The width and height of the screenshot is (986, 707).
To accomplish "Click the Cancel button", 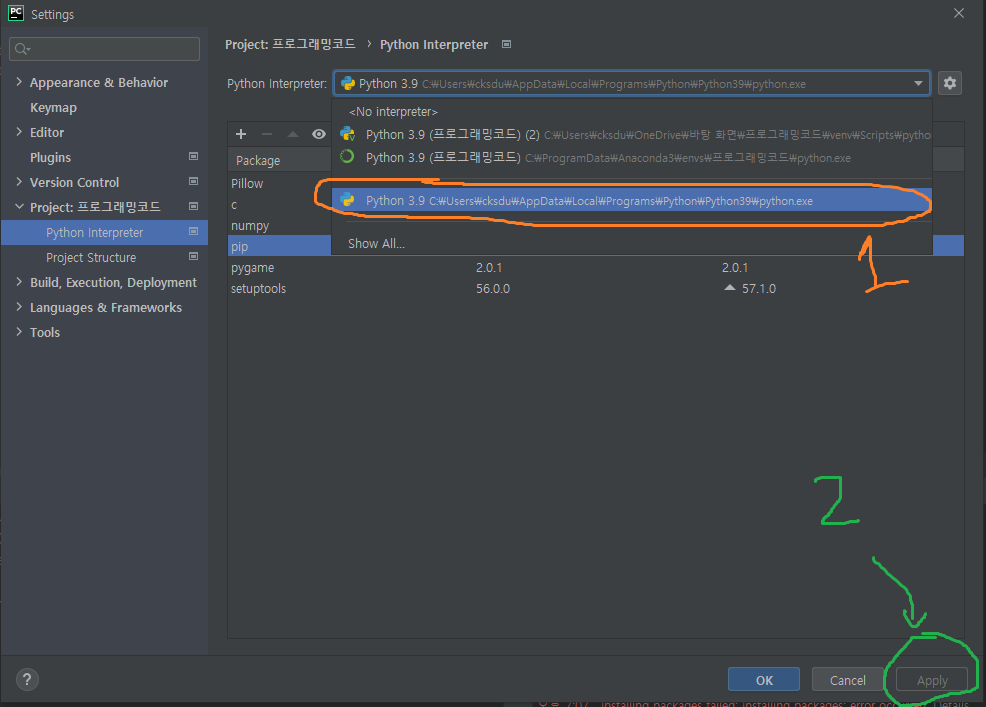I will (847, 680).
